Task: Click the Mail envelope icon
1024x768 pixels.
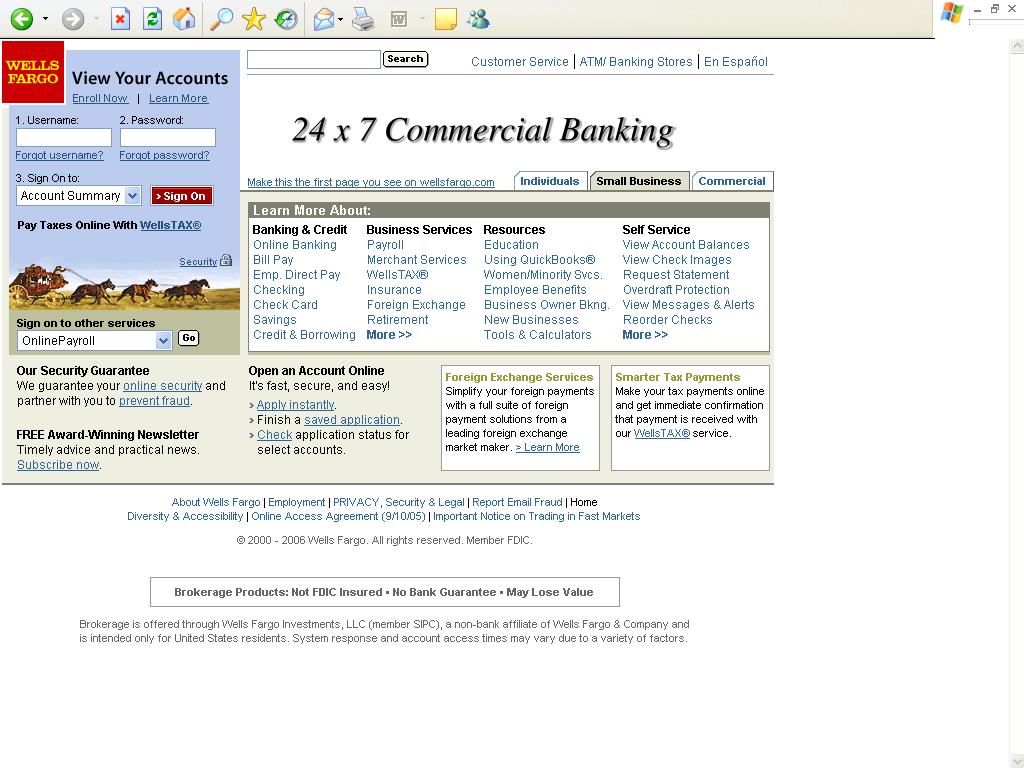Action: click(x=324, y=20)
